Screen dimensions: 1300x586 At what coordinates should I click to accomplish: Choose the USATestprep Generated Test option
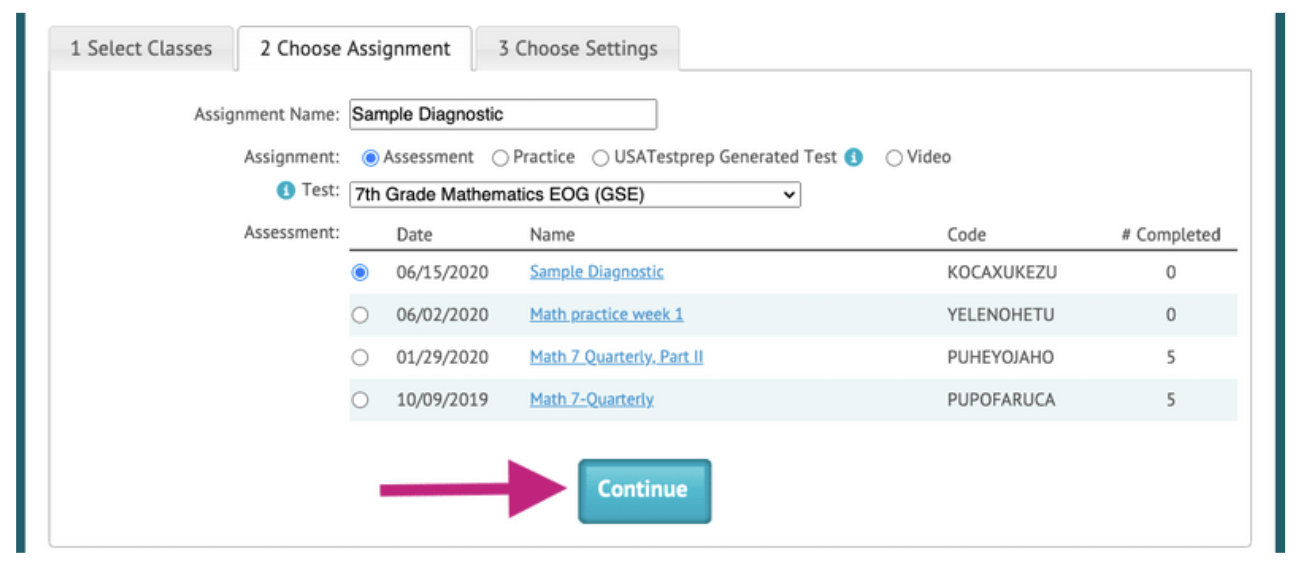[600, 158]
